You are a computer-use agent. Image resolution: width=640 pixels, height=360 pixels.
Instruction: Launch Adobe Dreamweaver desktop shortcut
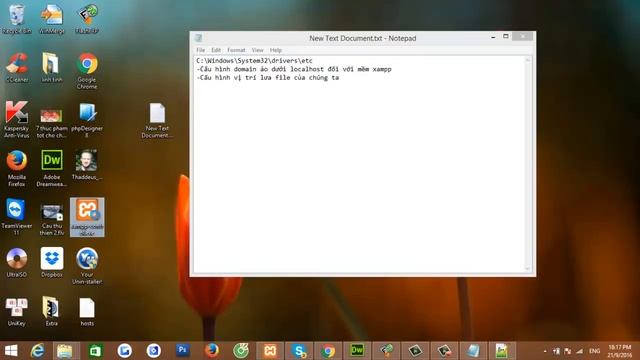point(52,168)
